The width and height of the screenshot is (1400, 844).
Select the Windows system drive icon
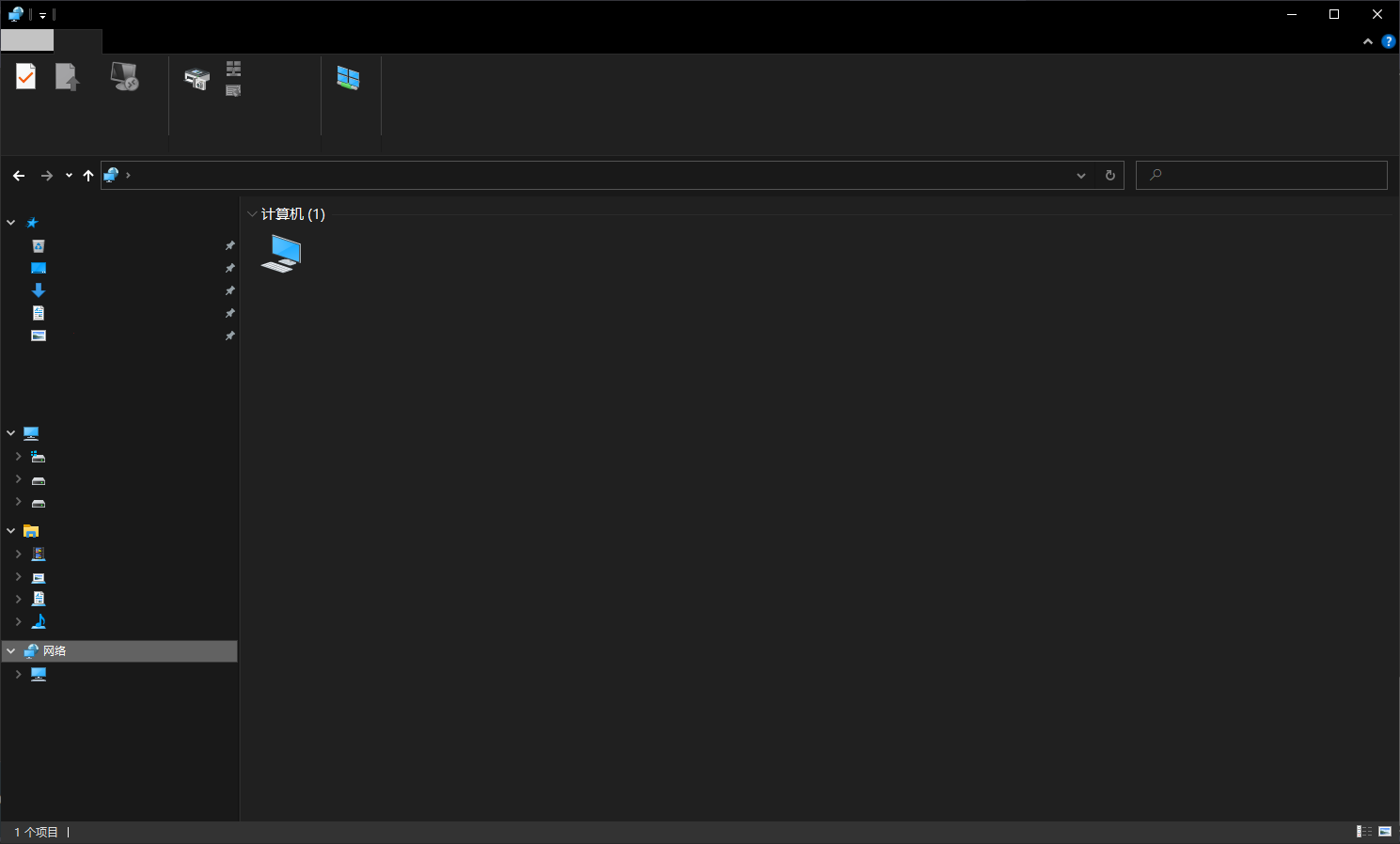[39, 457]
